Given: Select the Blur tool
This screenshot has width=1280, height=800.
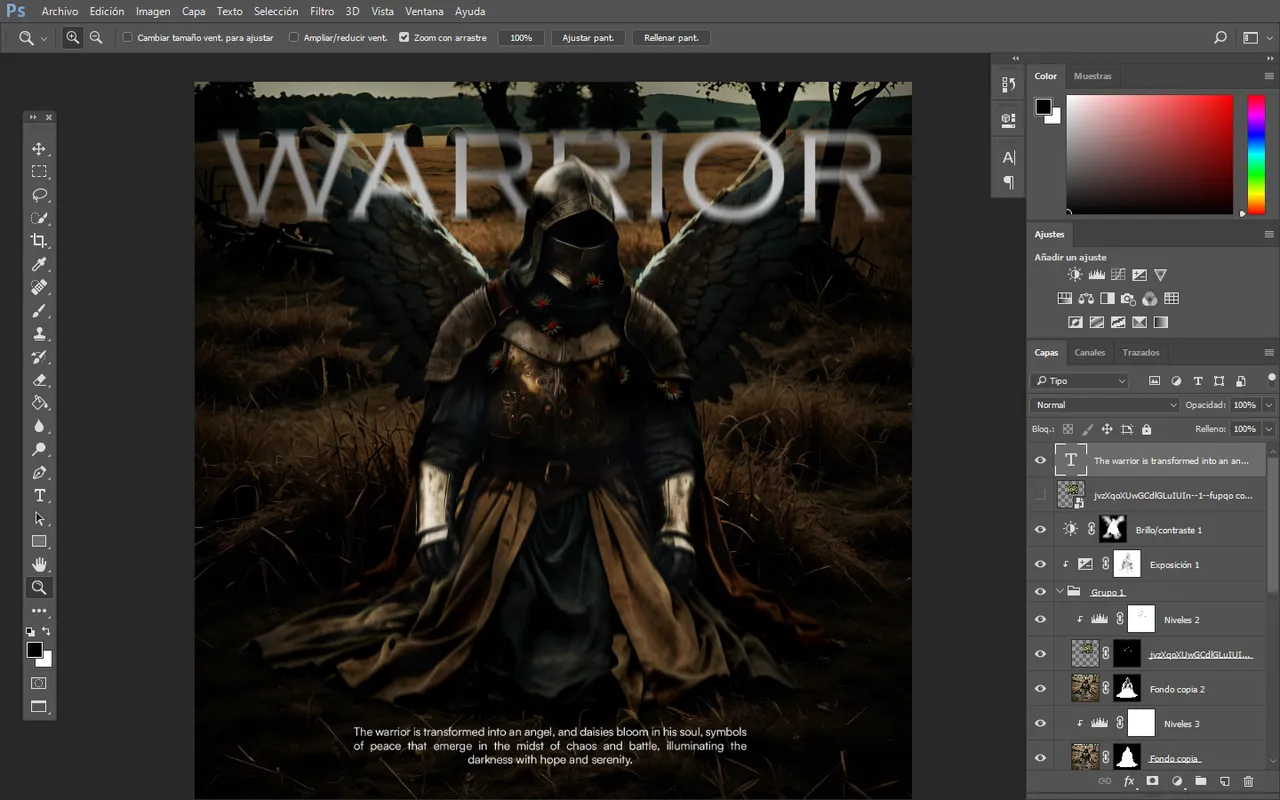Looking at the screenshot, I should coord(39,426).
